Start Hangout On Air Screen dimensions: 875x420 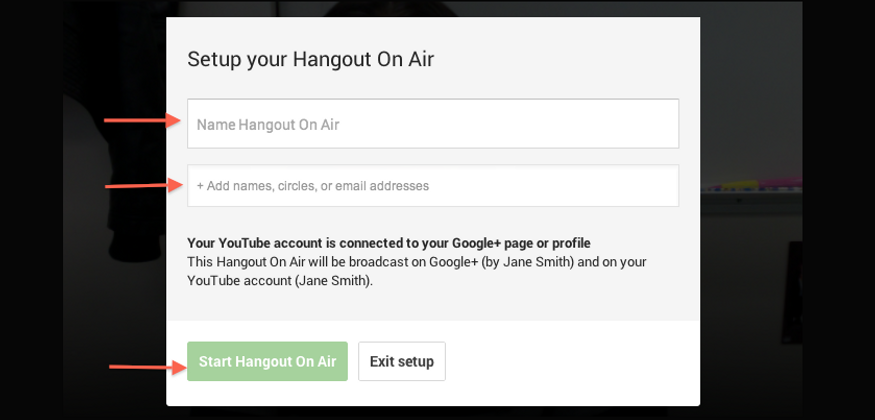point(267,361)
